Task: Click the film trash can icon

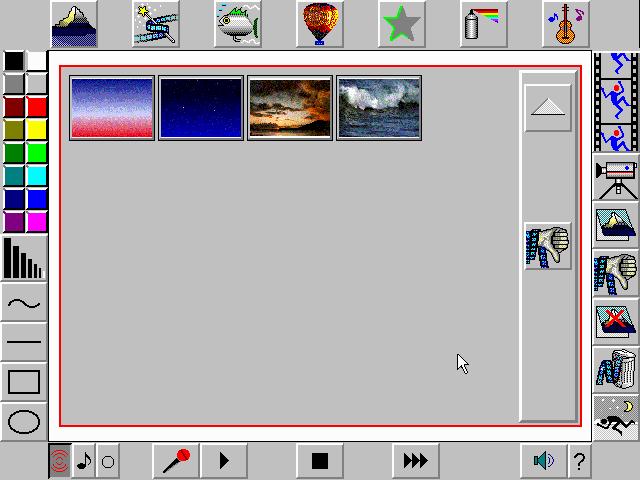Action: click(x=616, y=370)
